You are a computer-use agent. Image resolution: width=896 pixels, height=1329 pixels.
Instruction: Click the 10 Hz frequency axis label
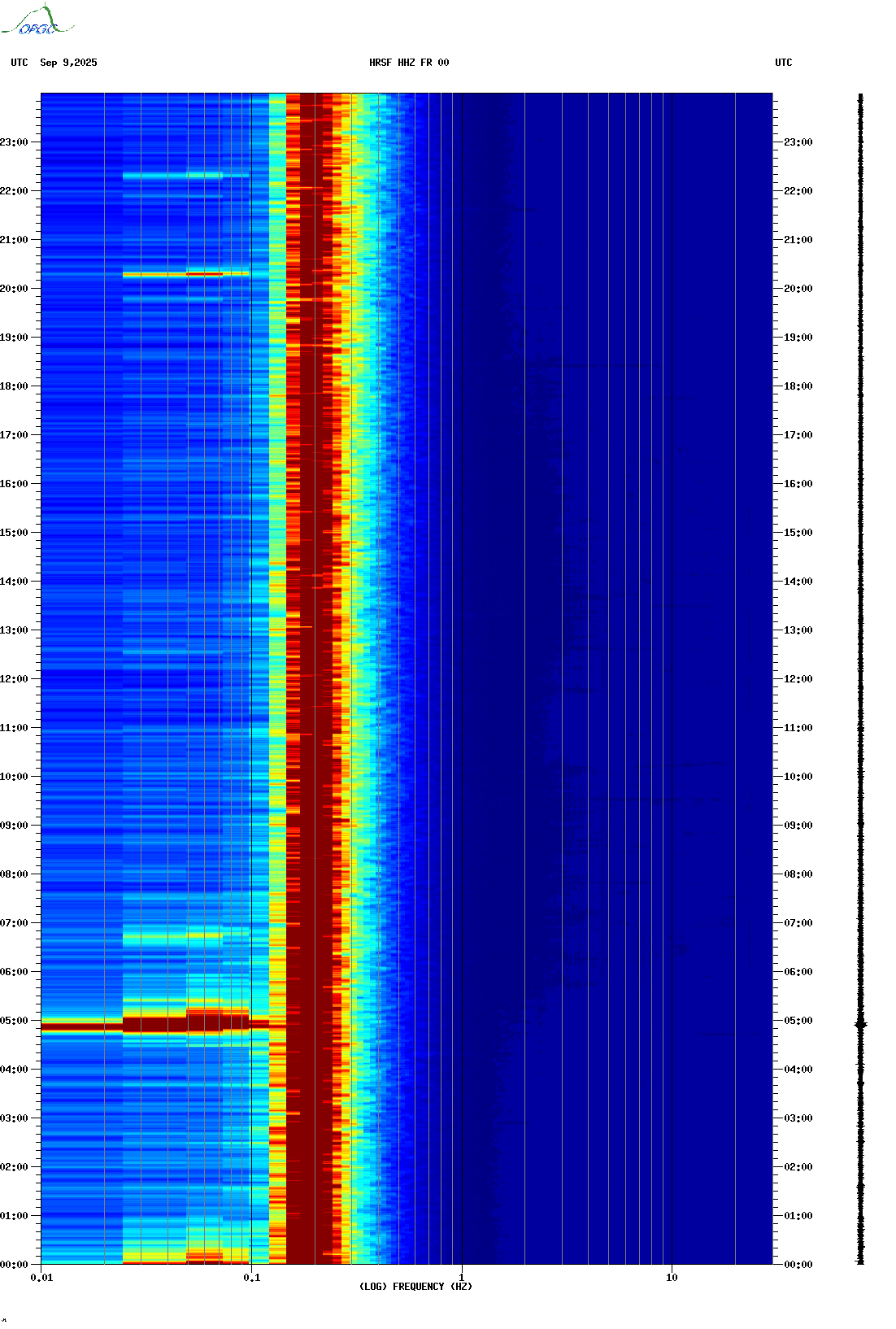[x=672, y=1278]
